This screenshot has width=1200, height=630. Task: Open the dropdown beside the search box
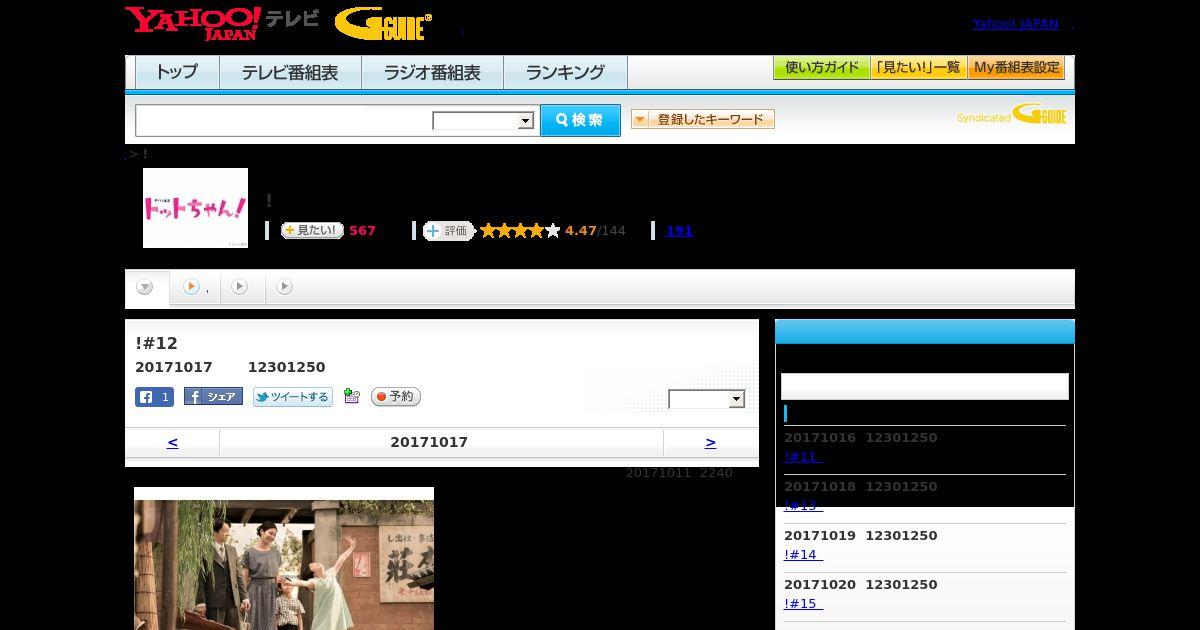point(484,121)
